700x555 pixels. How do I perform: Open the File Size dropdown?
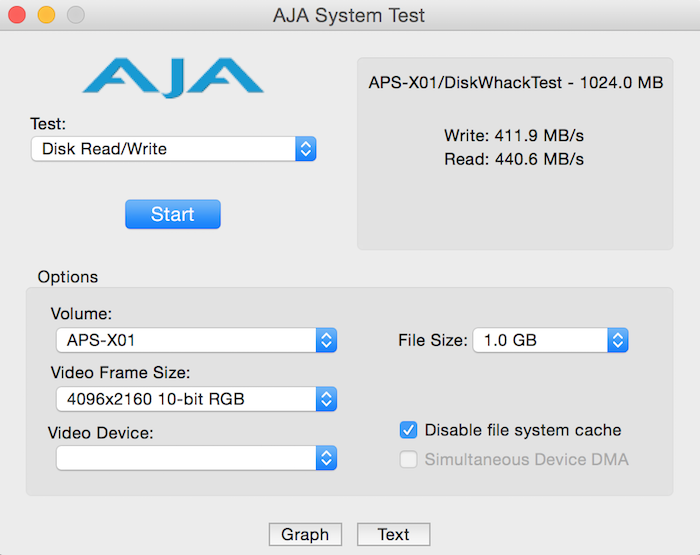550,340
